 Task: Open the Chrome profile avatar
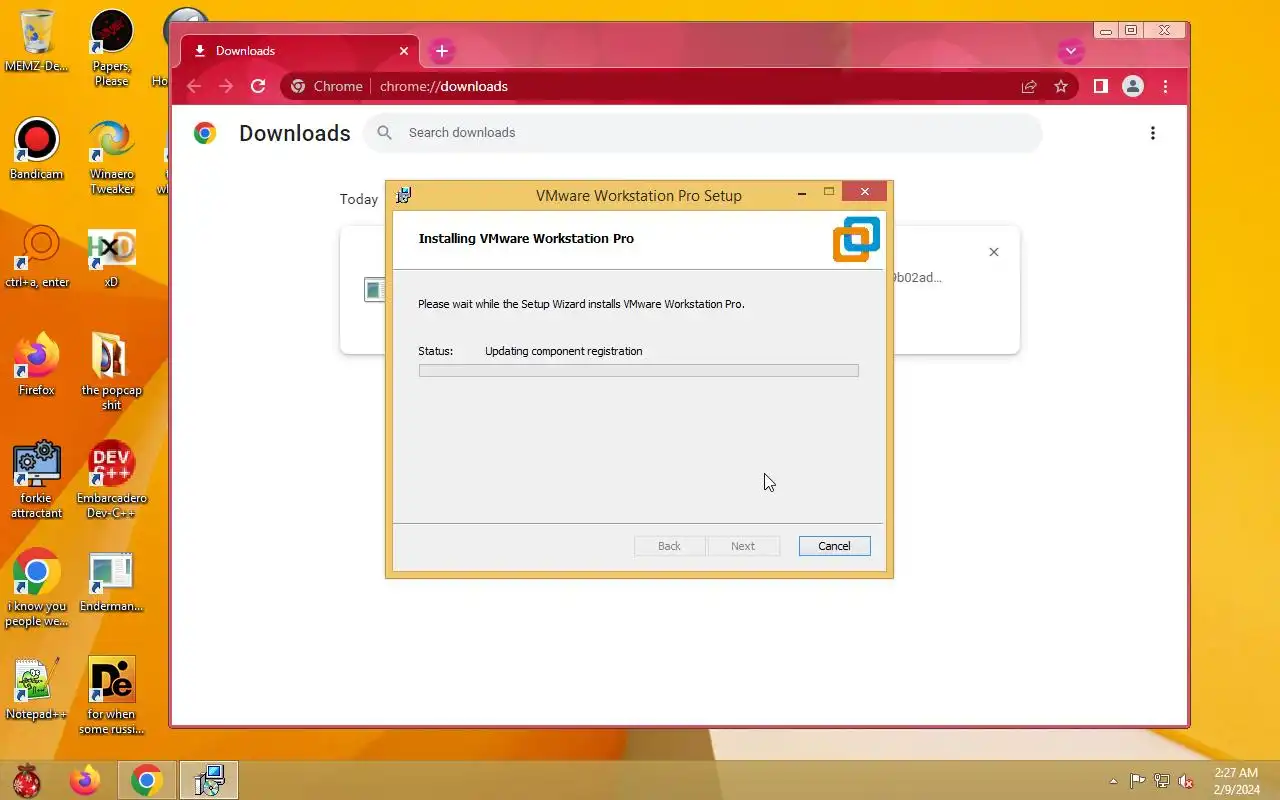(x=1133, y=86)
